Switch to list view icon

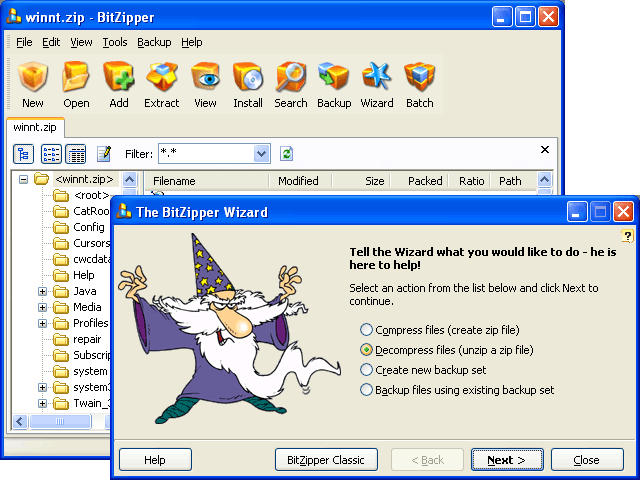pos(51,154)
